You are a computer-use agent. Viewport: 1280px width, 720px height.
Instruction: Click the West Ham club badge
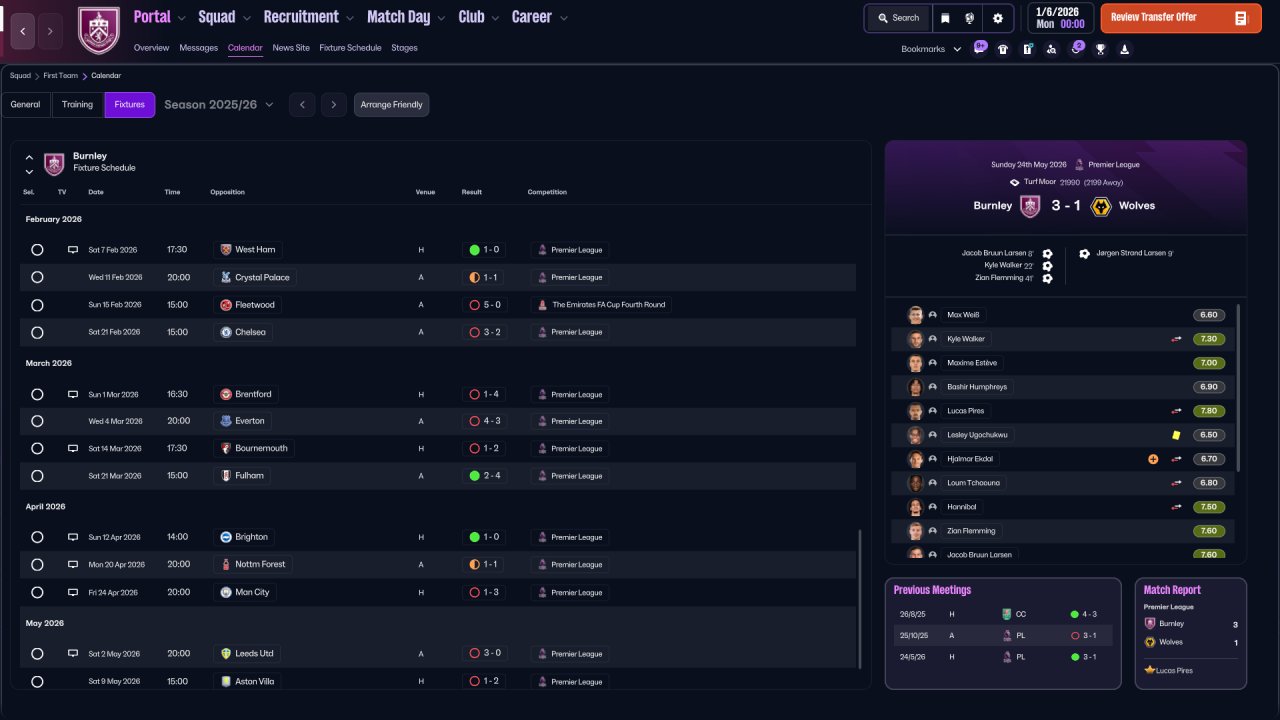pyautogui.click(x=226, y=250)
